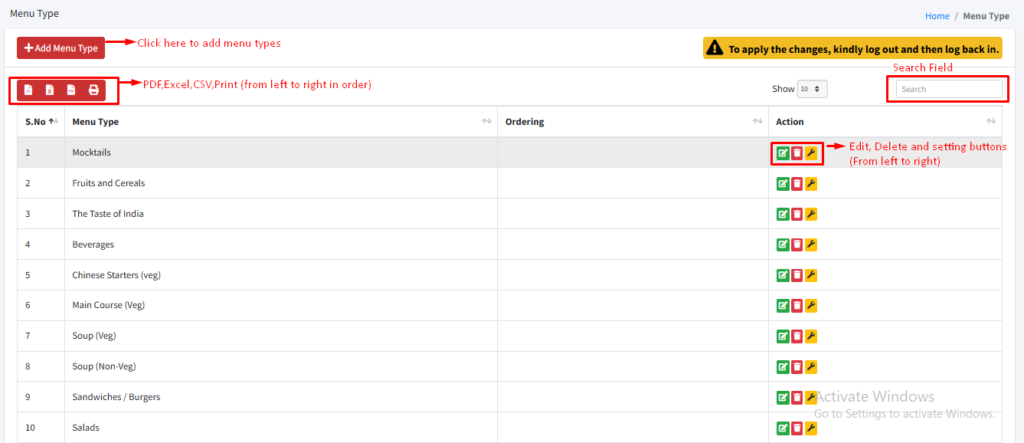
Task: Sort table by S.No column
Action: tap(40, 121)
